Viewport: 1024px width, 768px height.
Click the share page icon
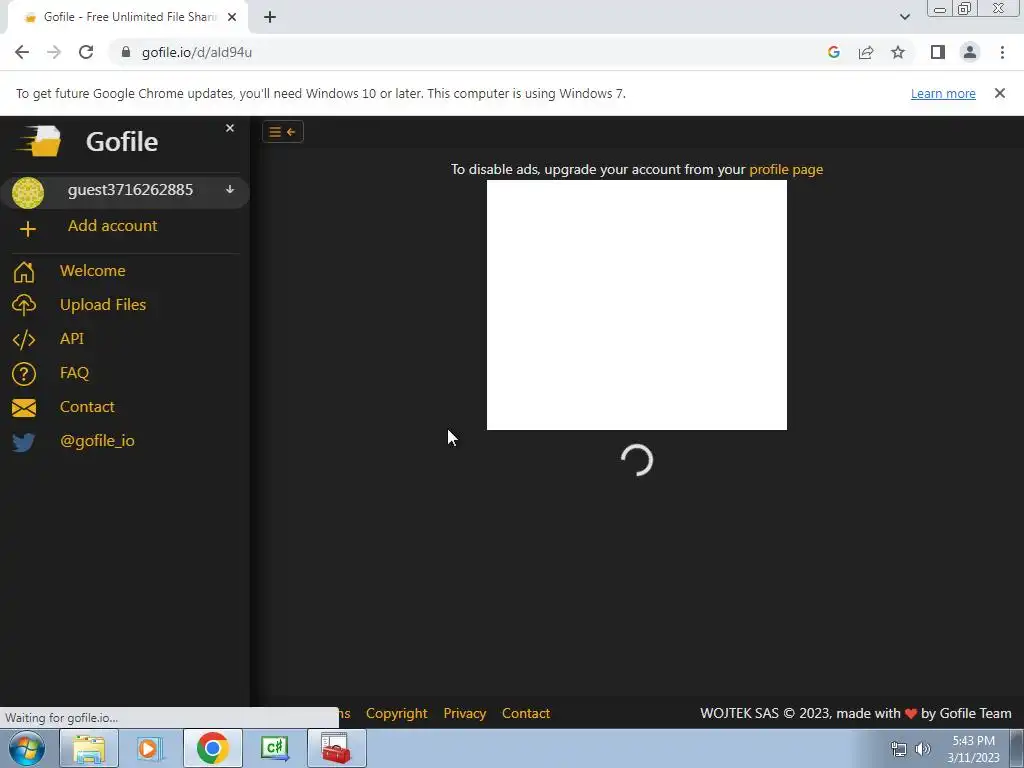point(866,52)
